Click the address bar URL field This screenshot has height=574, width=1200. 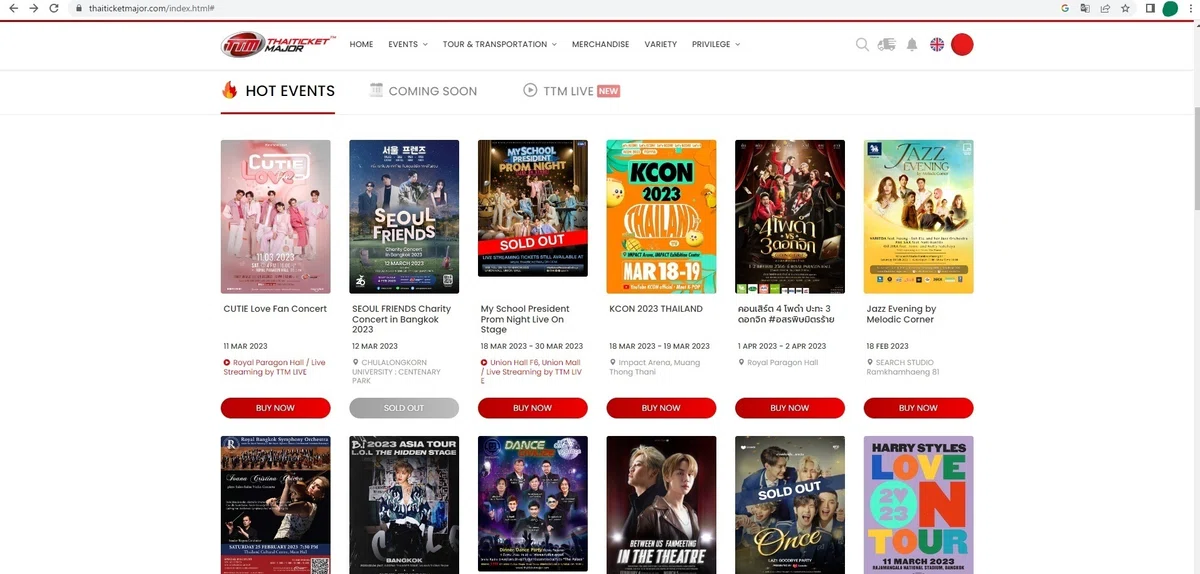tap(560, 8)
